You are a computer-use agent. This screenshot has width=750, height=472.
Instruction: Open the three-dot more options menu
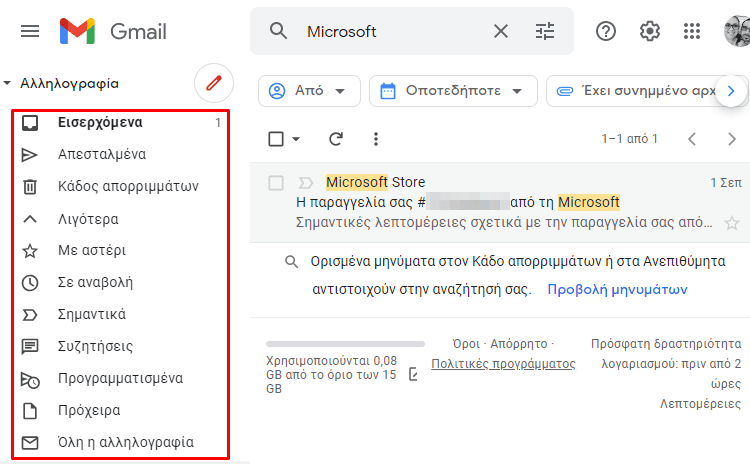(x=376, y=139)
